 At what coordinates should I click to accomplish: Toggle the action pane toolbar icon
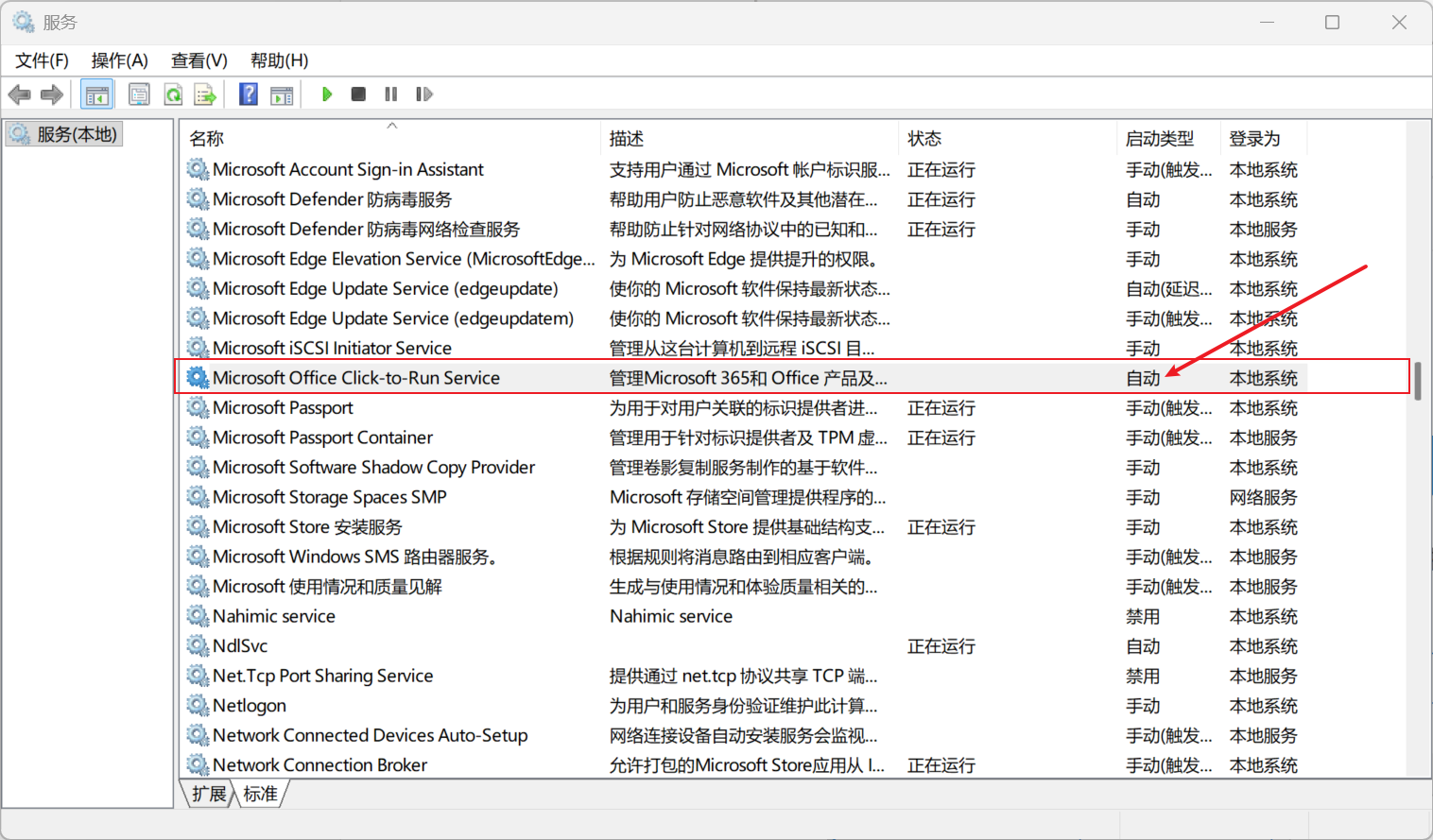[282, 94]
